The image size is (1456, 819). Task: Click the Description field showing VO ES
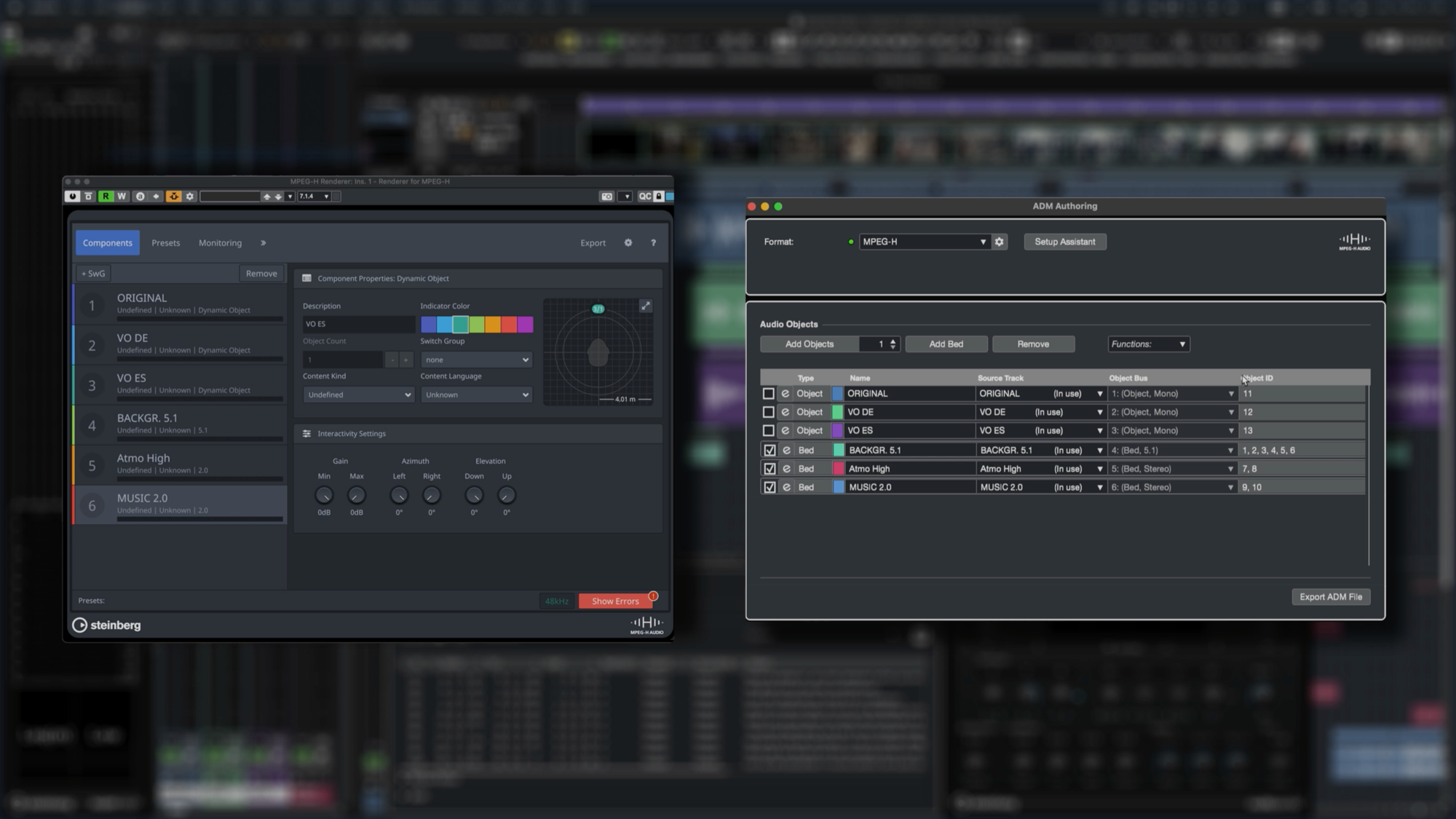[358, 323]
